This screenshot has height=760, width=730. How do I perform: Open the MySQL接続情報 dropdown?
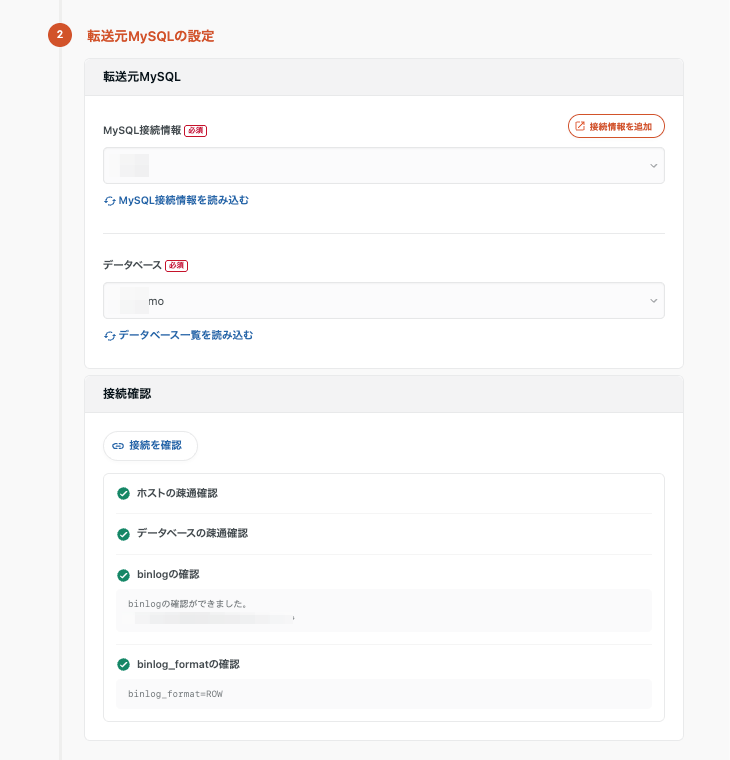point(383,166)
